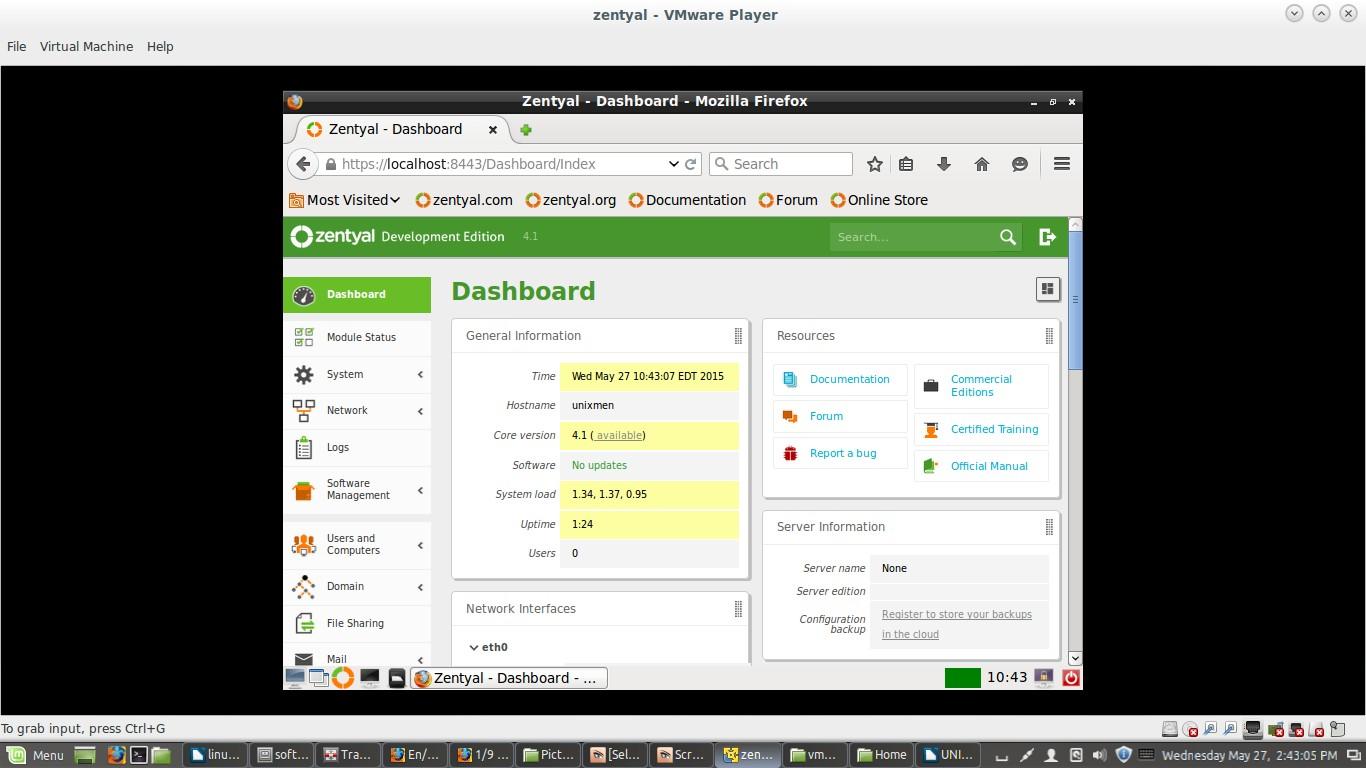
Task: Open dashboard widget configuration icon
Action: pyautogui.click(x=1047, y=289)
